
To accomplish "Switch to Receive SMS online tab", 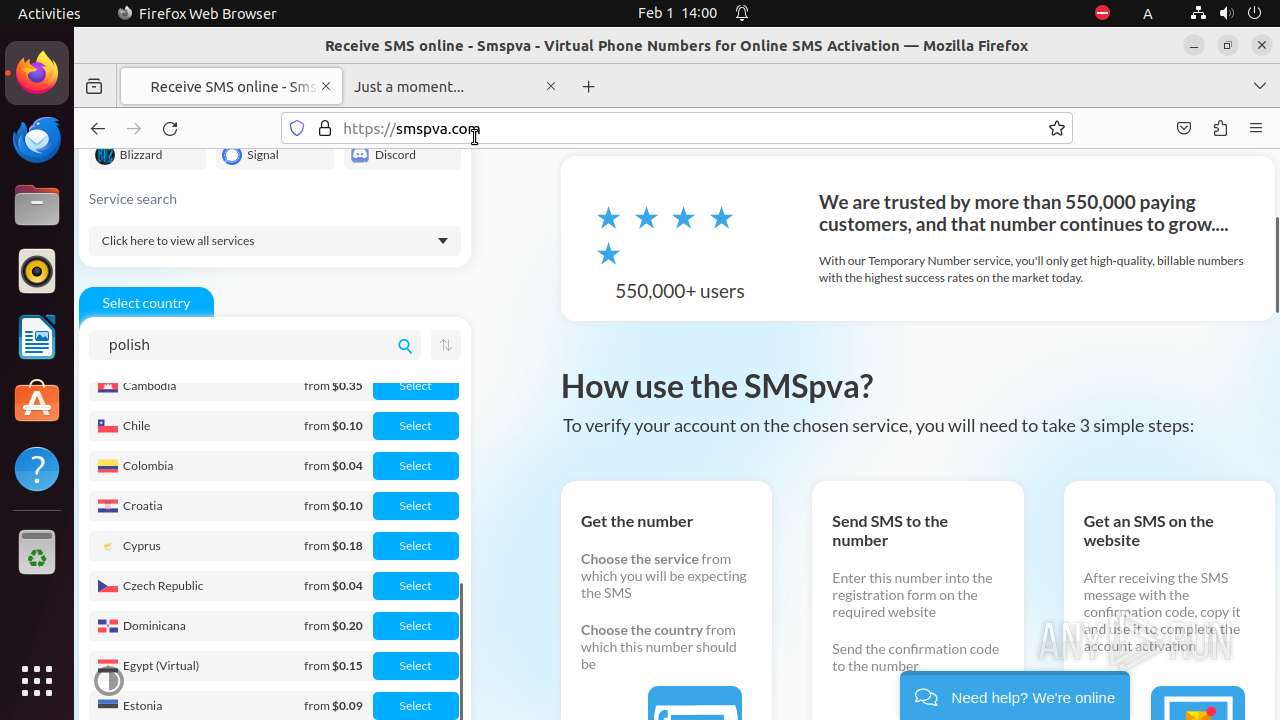I will (x=231, y=86).
